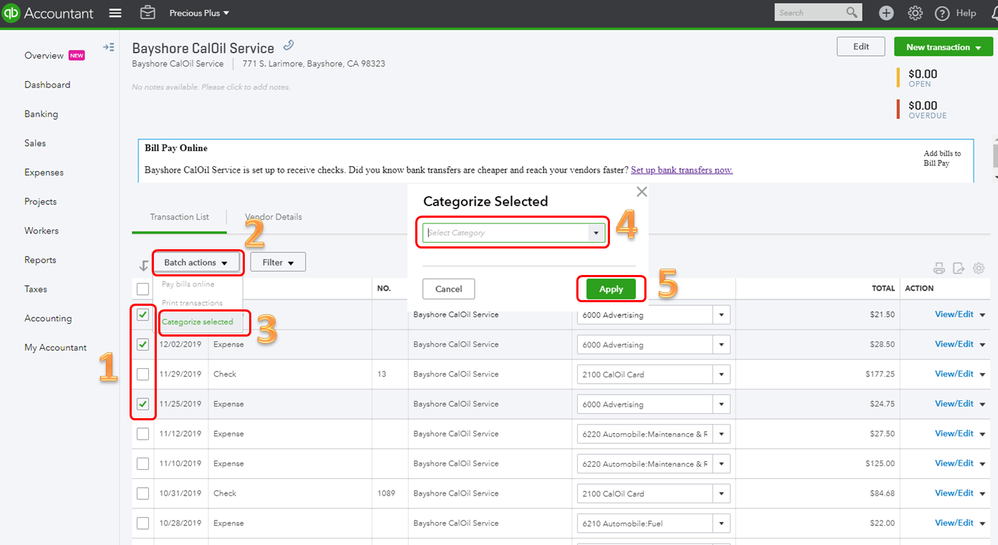998x545 pixels.
Task: Open the gear settings icon in header
Action: (915, 13)
